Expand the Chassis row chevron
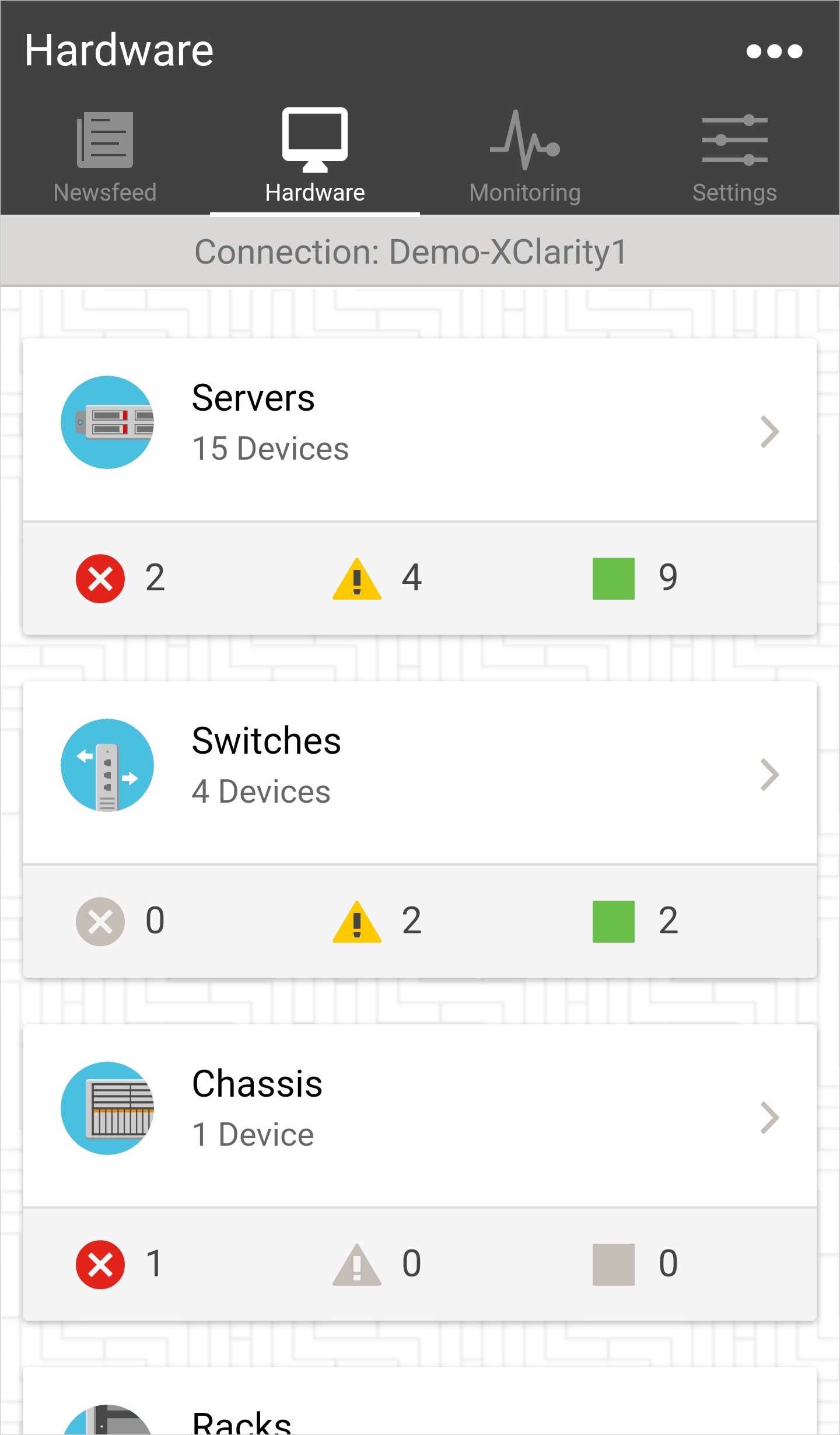This screenshot has height=1435, width=840. point(770,1118)
